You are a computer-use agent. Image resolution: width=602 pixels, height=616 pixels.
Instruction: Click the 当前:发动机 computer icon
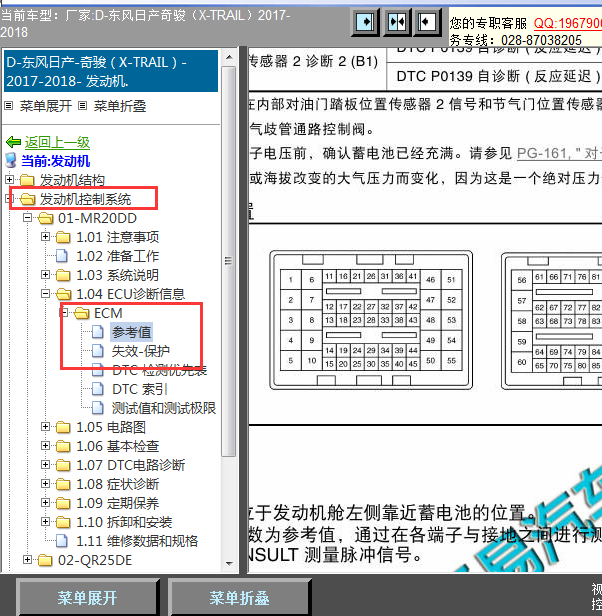pos(11,161)
